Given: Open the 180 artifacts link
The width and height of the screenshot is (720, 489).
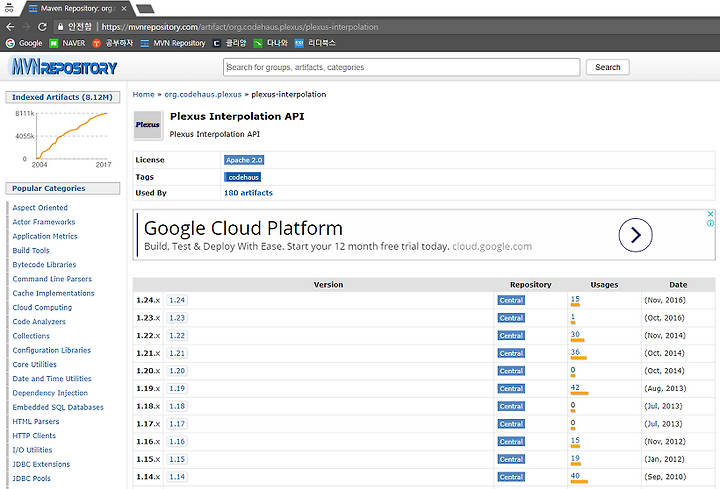Looking at the screenshot, I should pyautogui.click(x=248, y=193).
